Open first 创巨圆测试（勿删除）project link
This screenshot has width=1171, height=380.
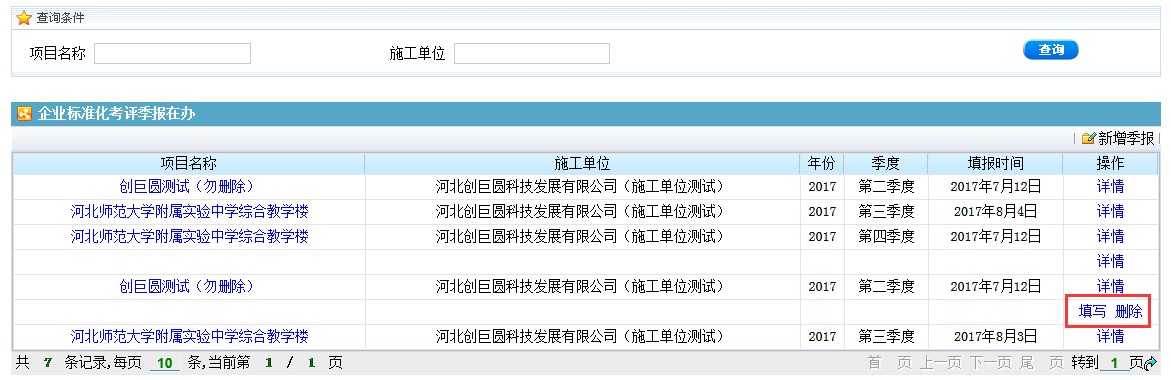click(187, 187)
